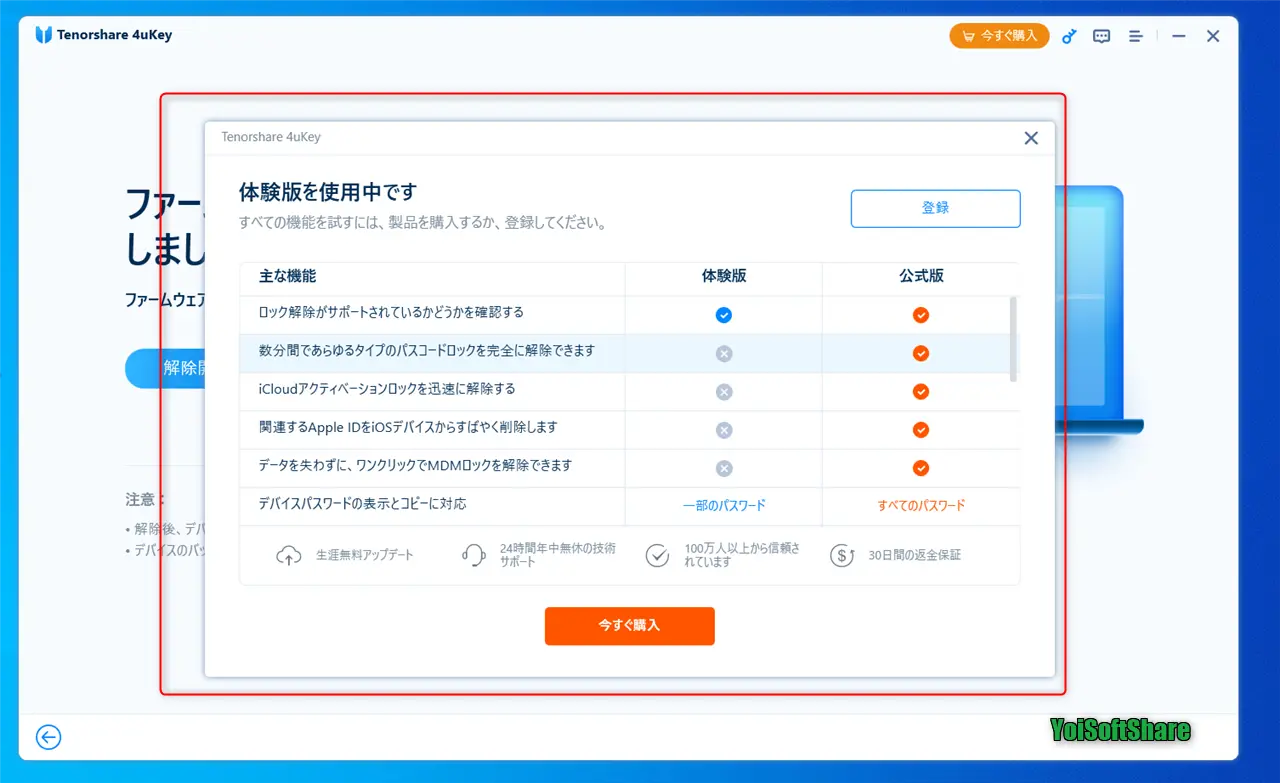Click the Tenorshare 4uKey dialog title text
Screen dimensions: 1280x783
tap(271, 137)
